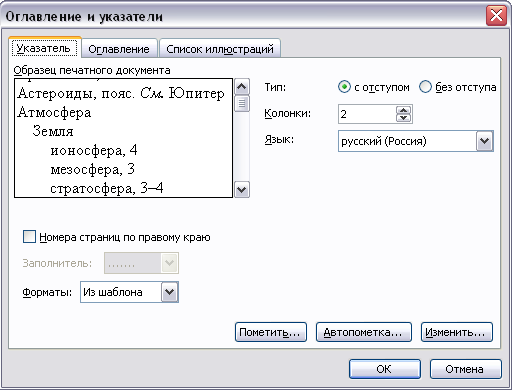Select the без отступа radio button
This screenshot has height=391, width=512.
point(425,87)
